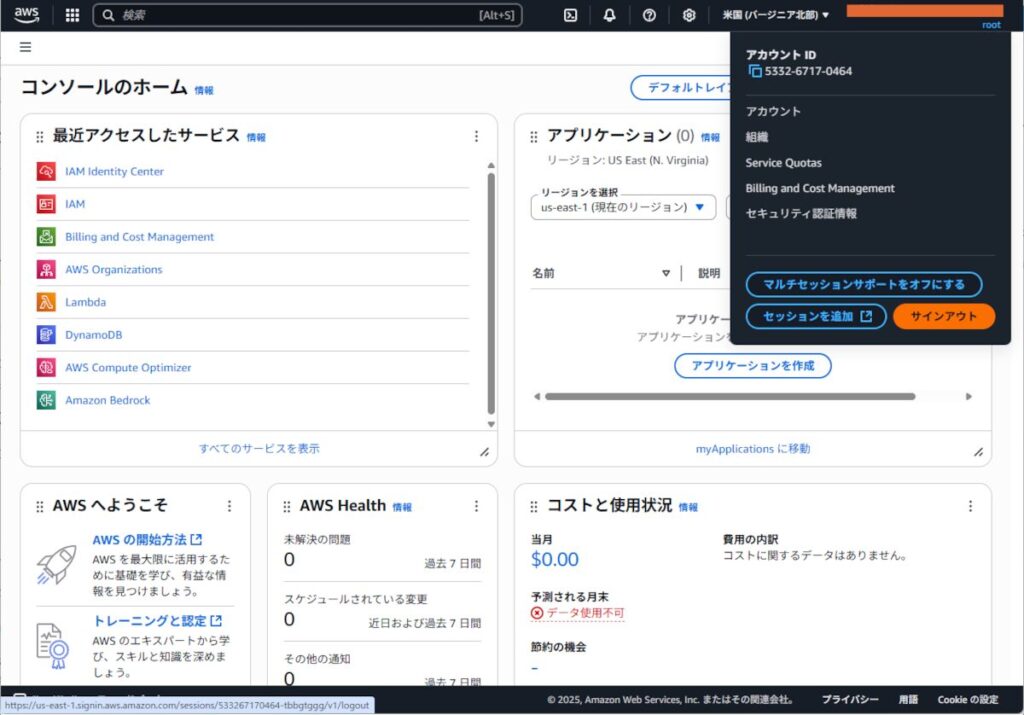The height and width of the screenshot is (715, 1024).
Task: Click the Lambda service icon
Action: [46, 302]
